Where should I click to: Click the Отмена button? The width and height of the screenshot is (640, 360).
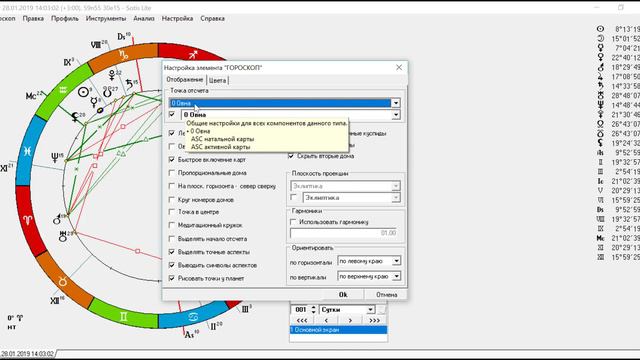pyautogui.click(x=386, y=294)
